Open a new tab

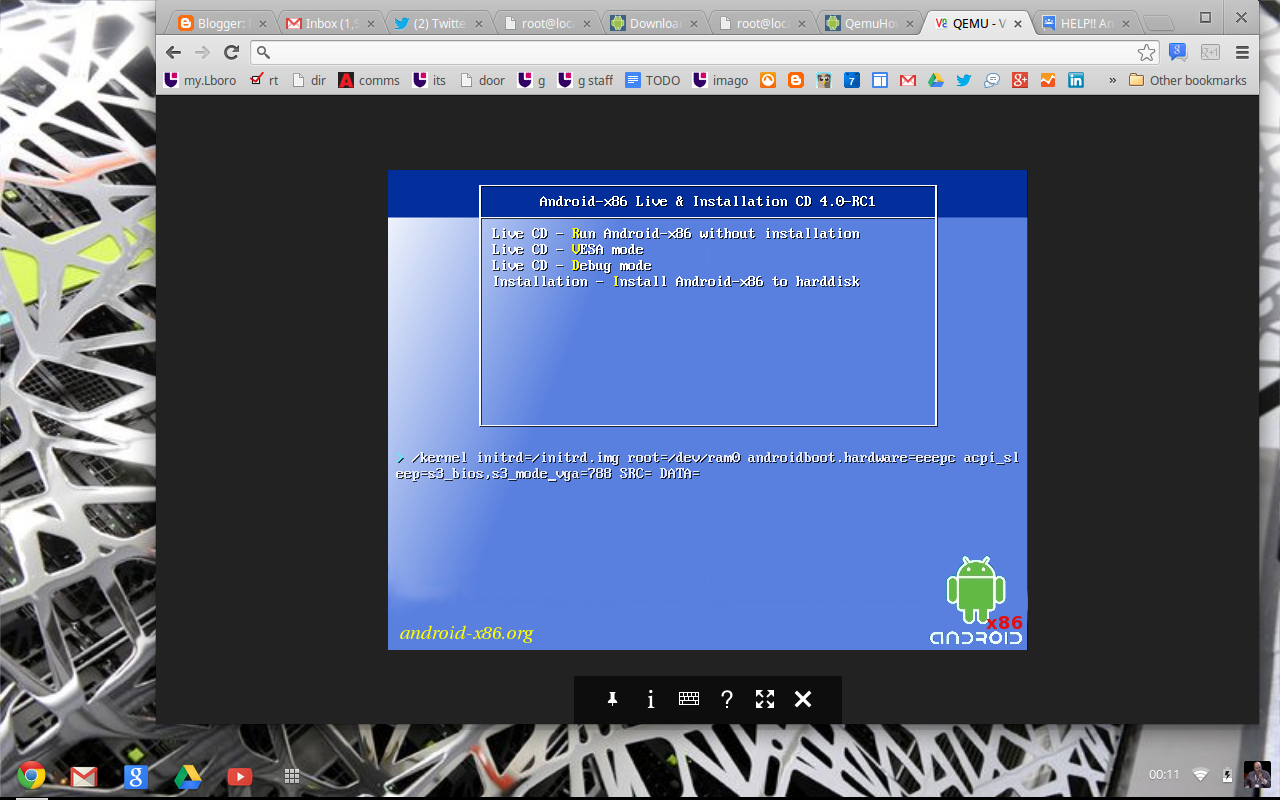click(x=1160, y=23)
